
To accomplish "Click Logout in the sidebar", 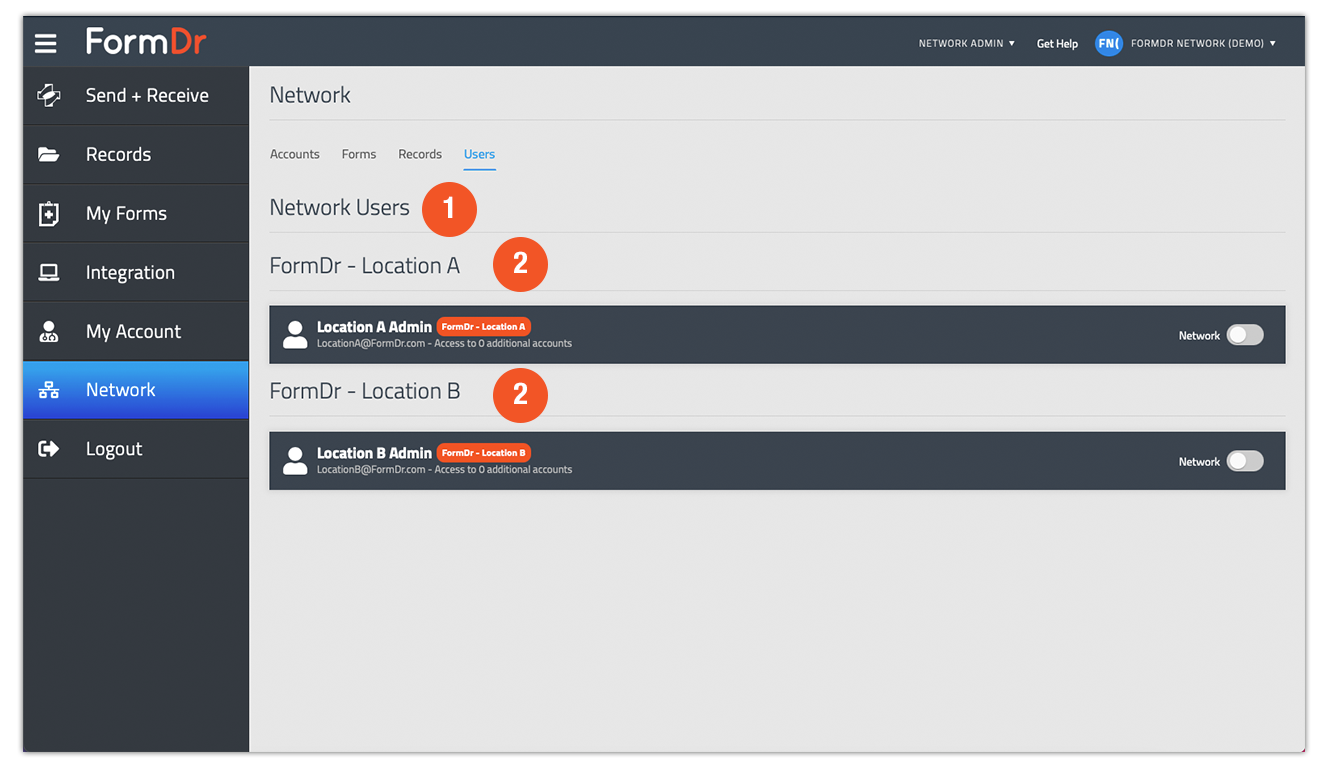I will pos(136,449).
